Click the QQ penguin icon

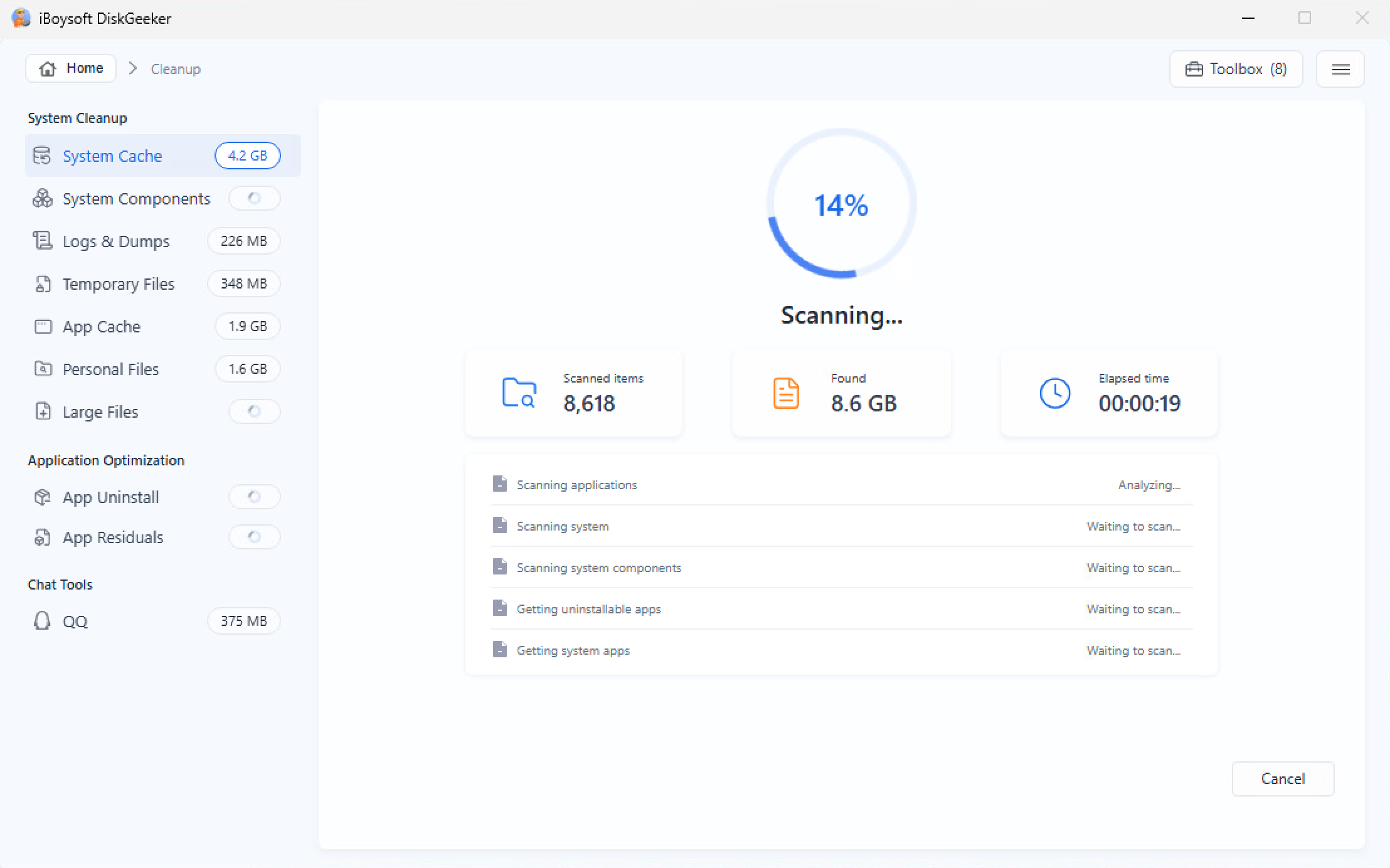42,621
